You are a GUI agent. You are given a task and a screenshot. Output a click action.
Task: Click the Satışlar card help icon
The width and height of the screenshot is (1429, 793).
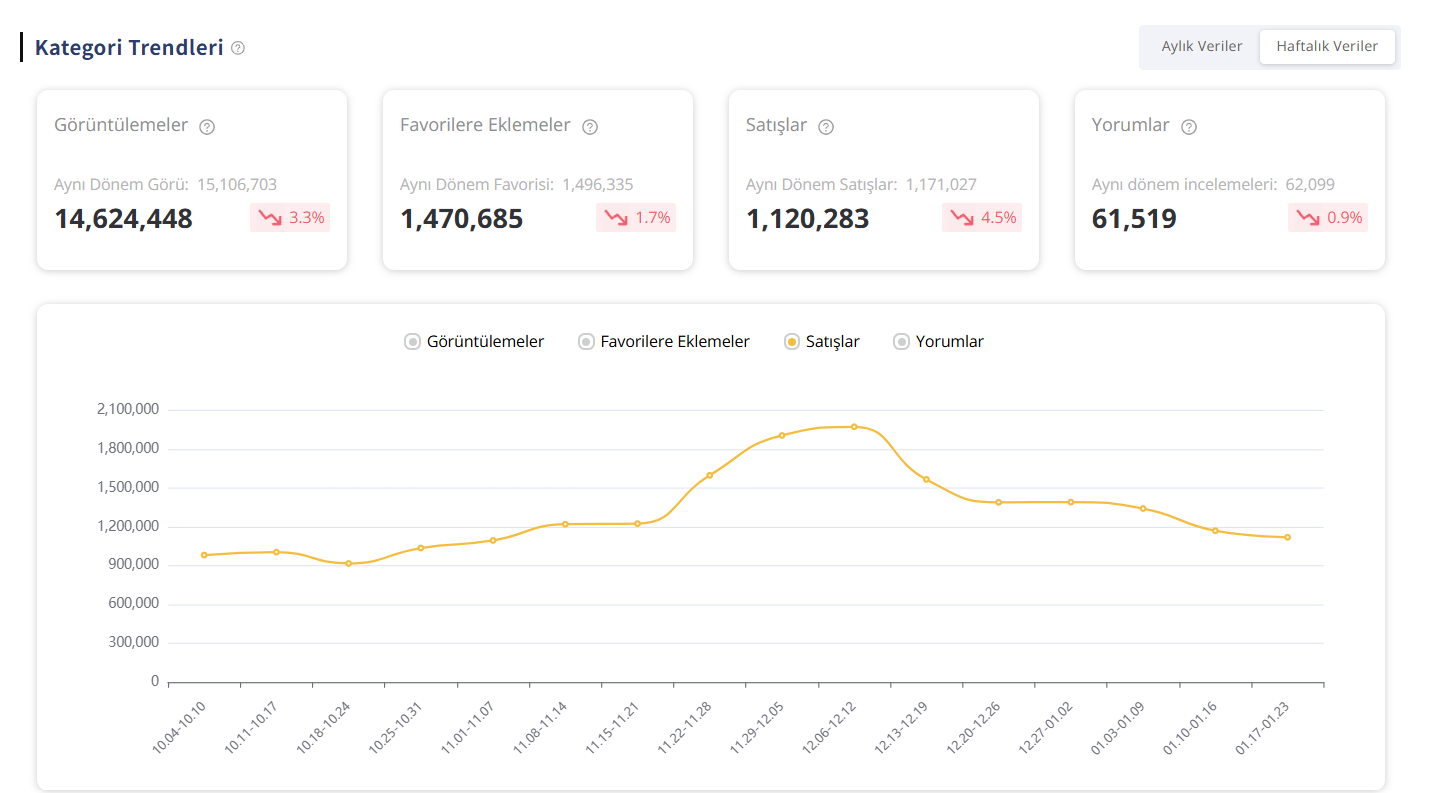tap(826, 127)
